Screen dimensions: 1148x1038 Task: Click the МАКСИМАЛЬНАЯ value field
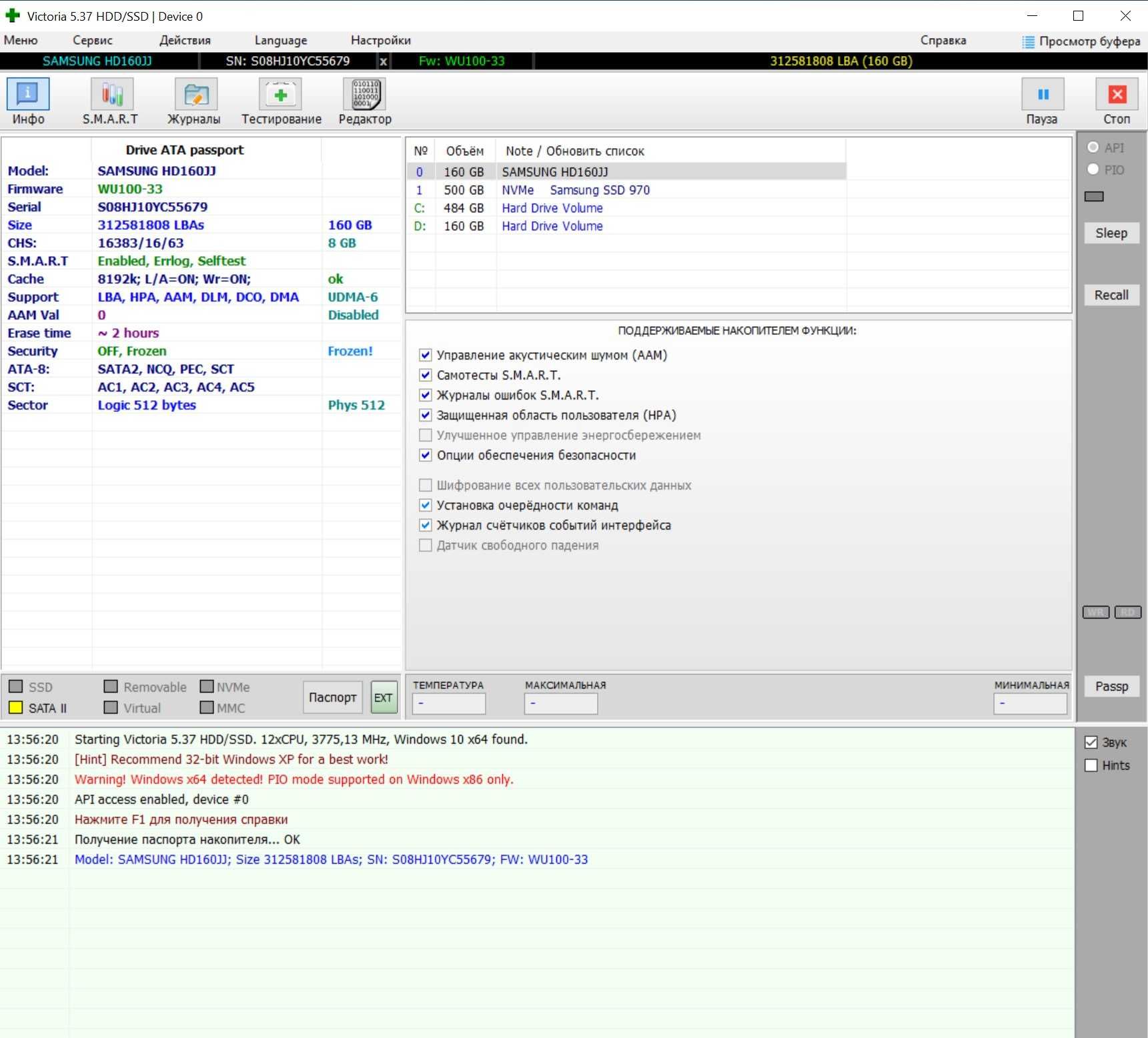561,703
